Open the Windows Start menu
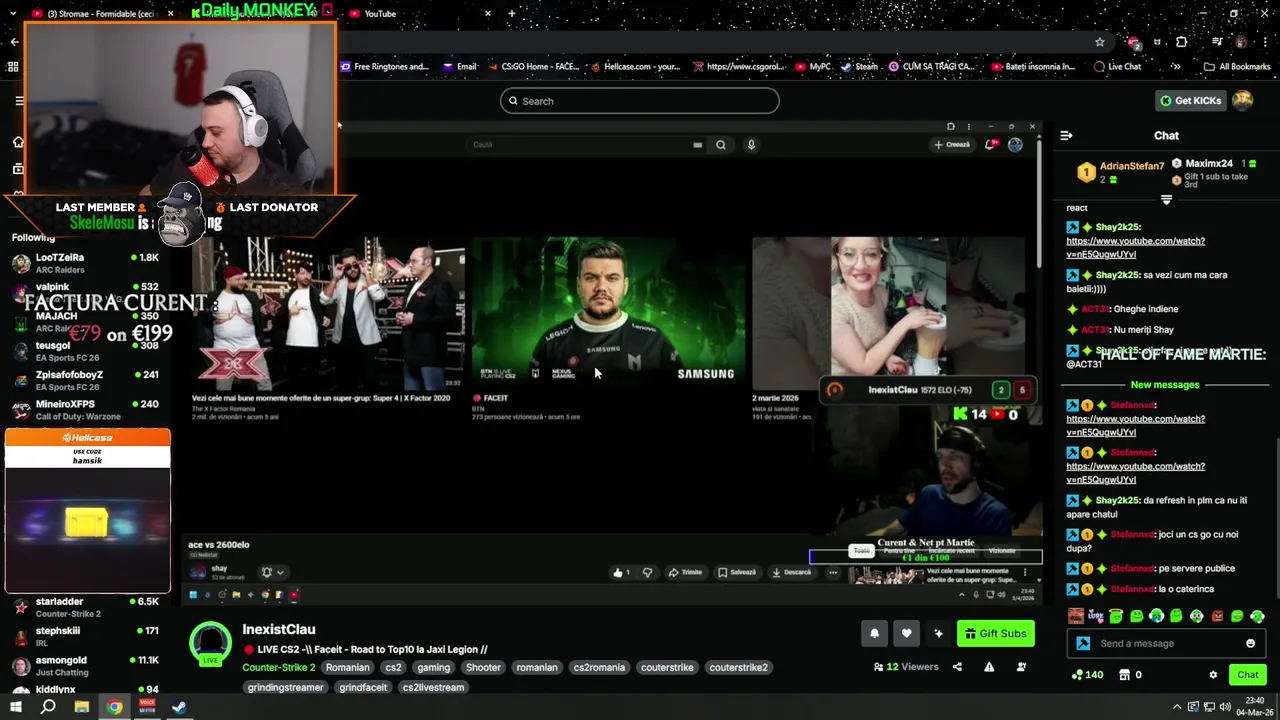 (x=16, y=707)
